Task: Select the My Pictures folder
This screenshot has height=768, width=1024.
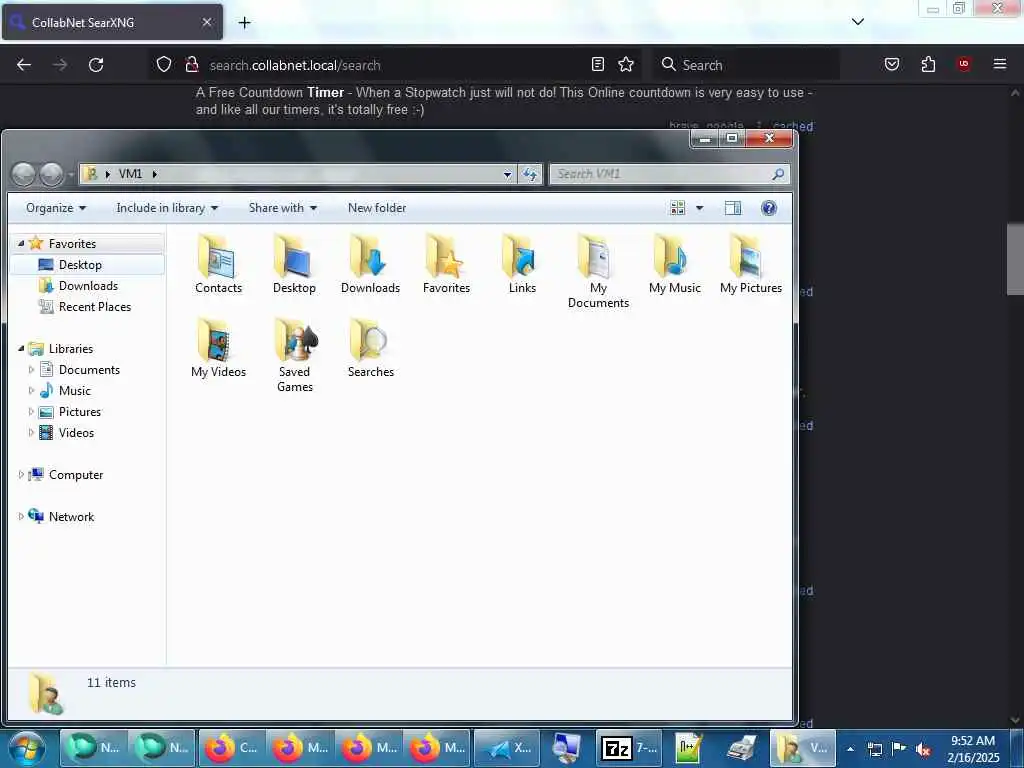Action: (x=750, y=264)
